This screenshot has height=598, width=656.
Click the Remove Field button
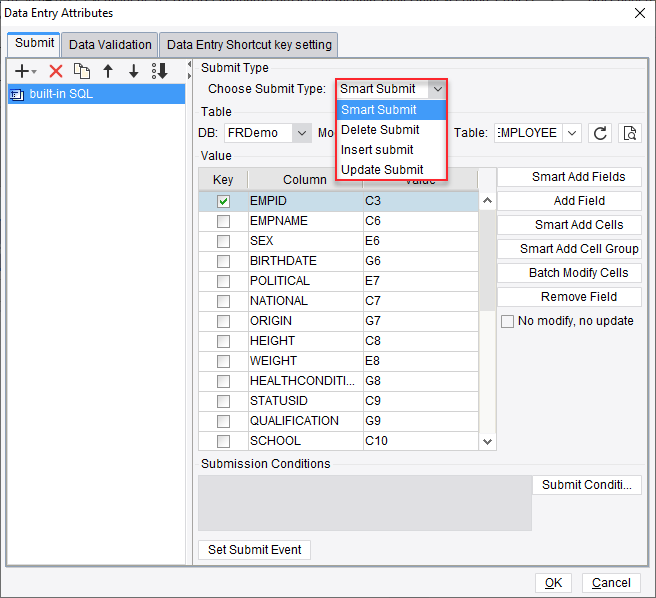point(569,297)
